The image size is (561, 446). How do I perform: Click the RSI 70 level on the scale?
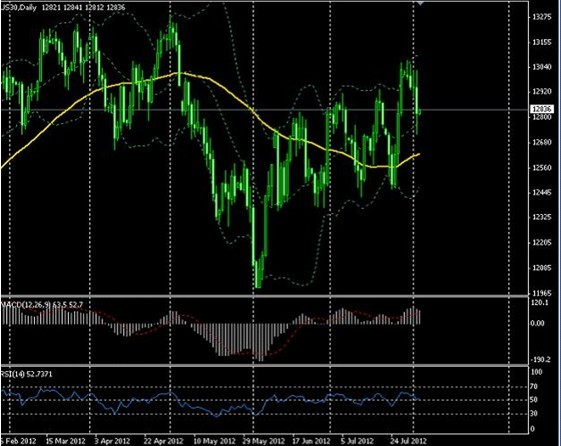click(x=533, y=387)
